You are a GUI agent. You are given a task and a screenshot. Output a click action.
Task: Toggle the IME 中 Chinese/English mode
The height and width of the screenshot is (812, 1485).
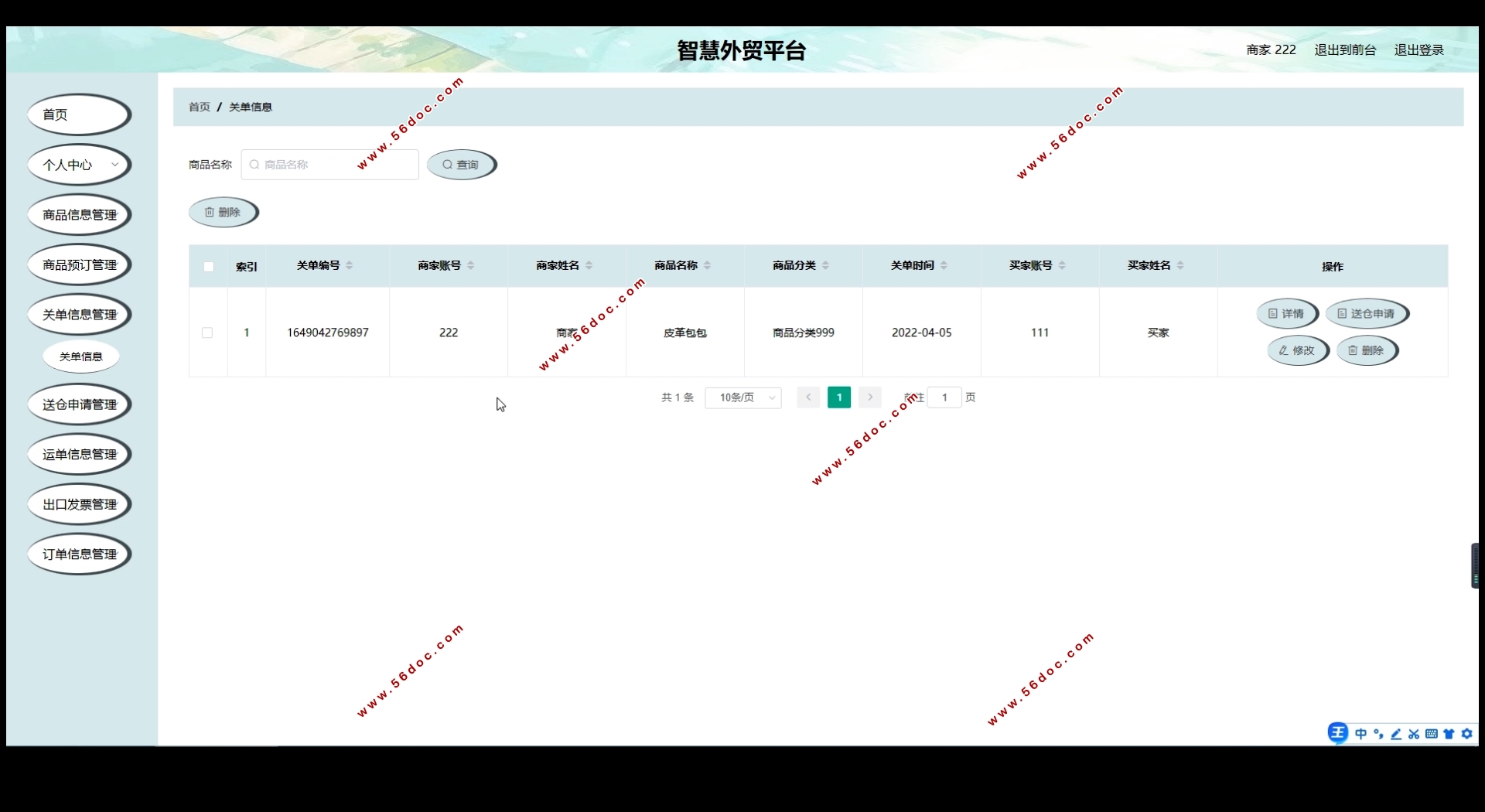point(1361,734)
